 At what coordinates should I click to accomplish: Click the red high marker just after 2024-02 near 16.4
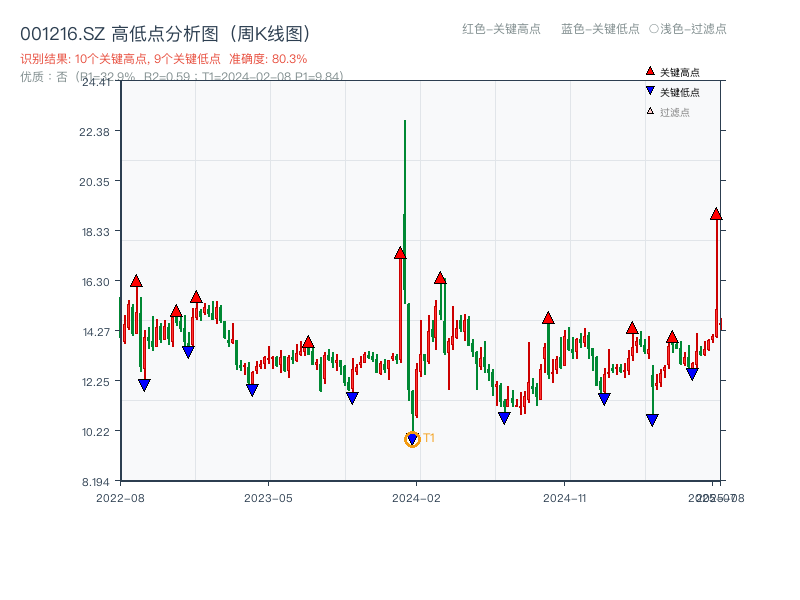tap(440, 278)
